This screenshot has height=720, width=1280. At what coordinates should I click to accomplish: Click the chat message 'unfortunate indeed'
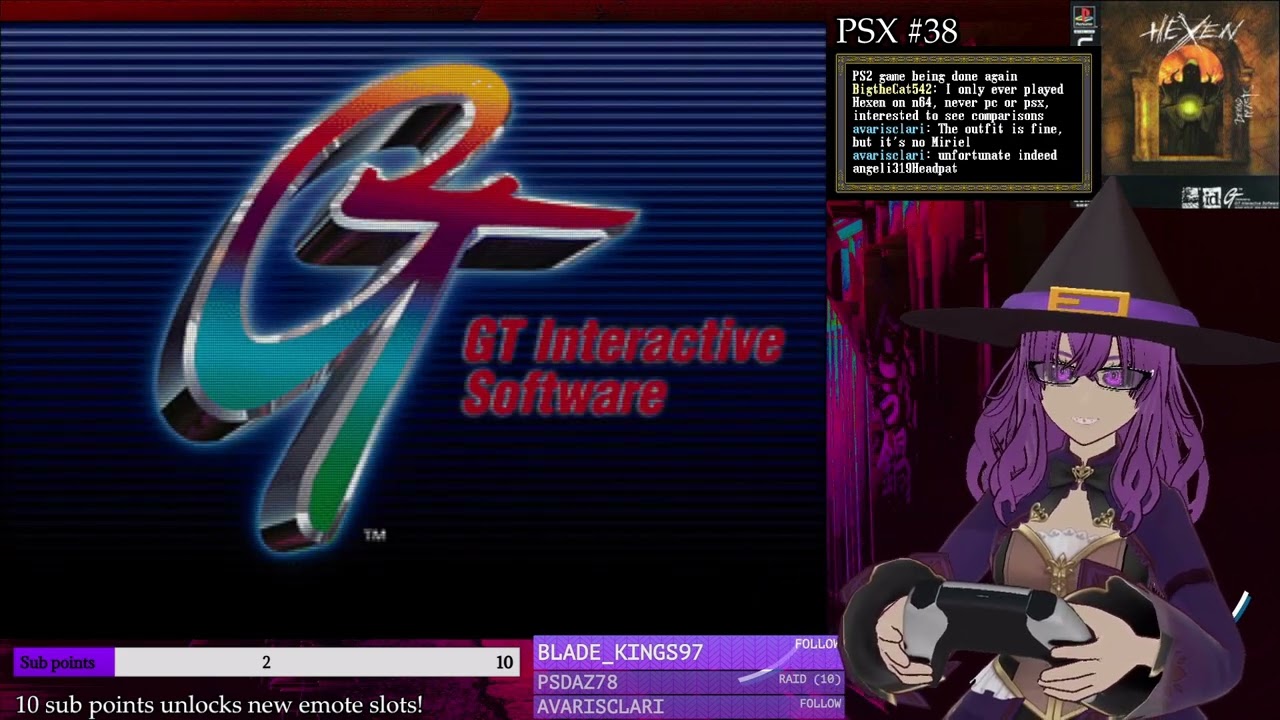pyautogui.click(x=997, y=155)
